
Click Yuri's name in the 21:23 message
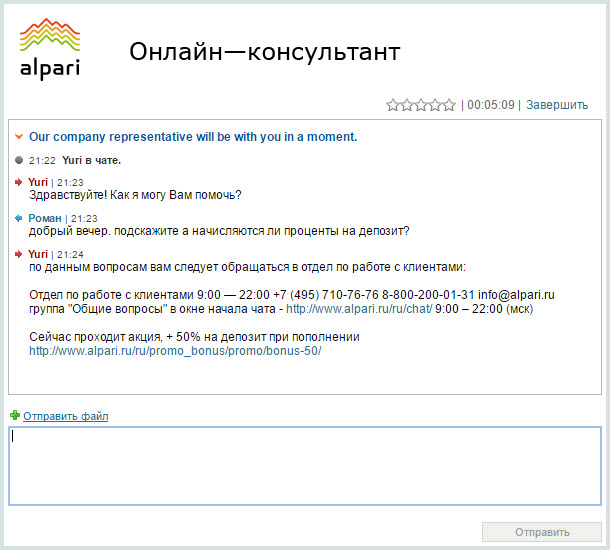click(38, 182)
